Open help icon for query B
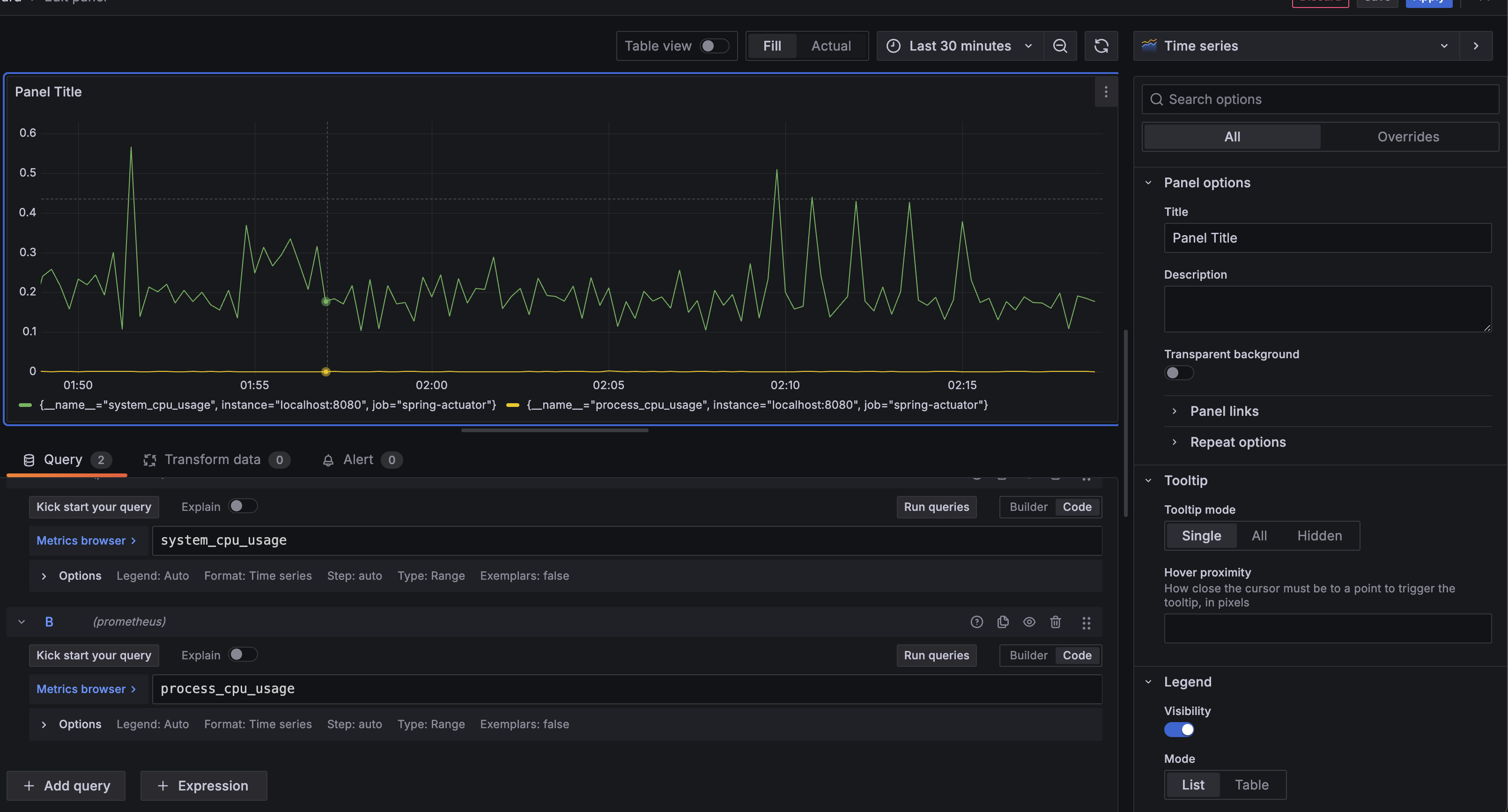 pyautogui.click(x=976, y=622)
